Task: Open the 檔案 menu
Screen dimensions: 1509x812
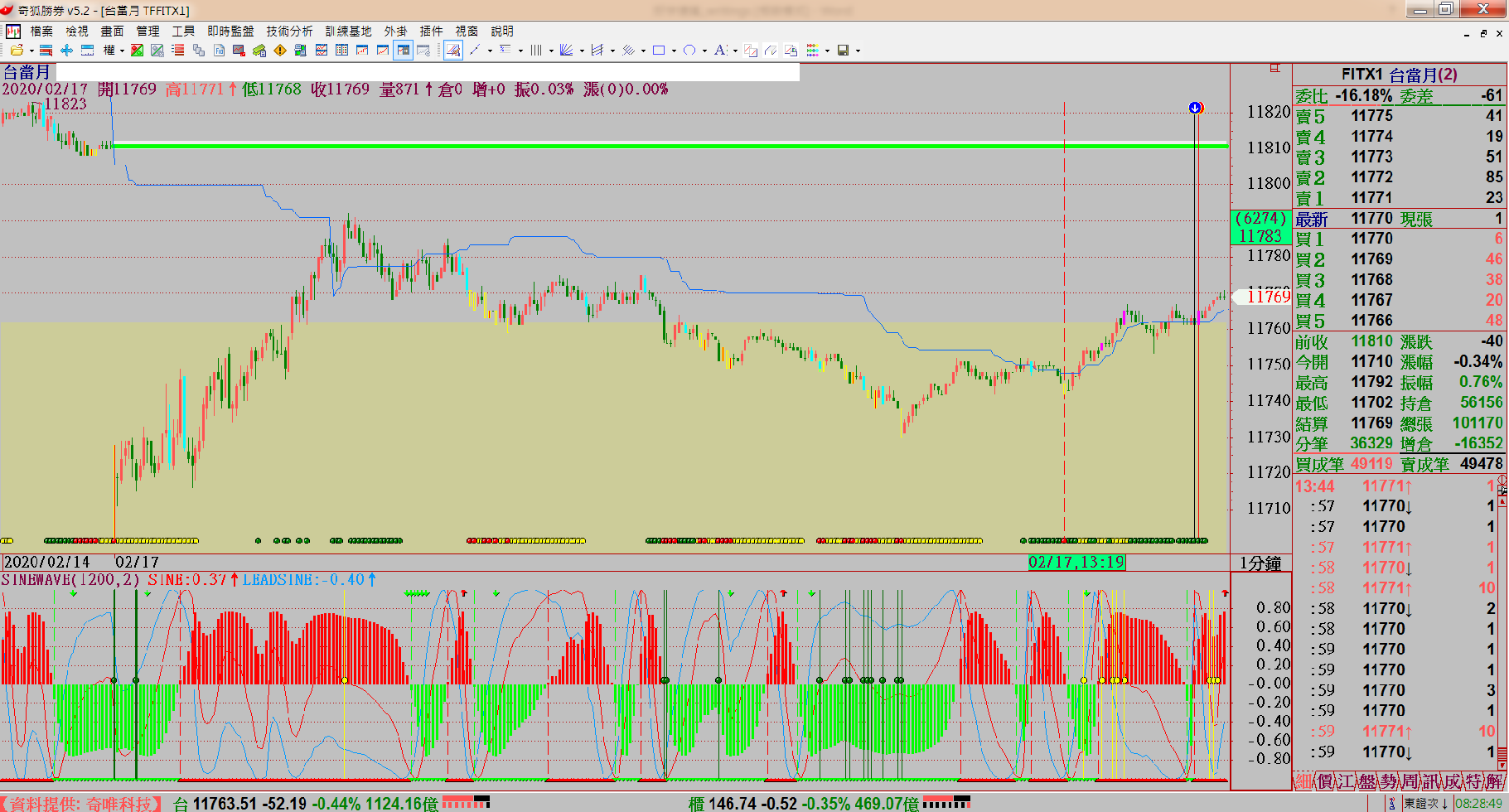Action: (x=41, y=31)
